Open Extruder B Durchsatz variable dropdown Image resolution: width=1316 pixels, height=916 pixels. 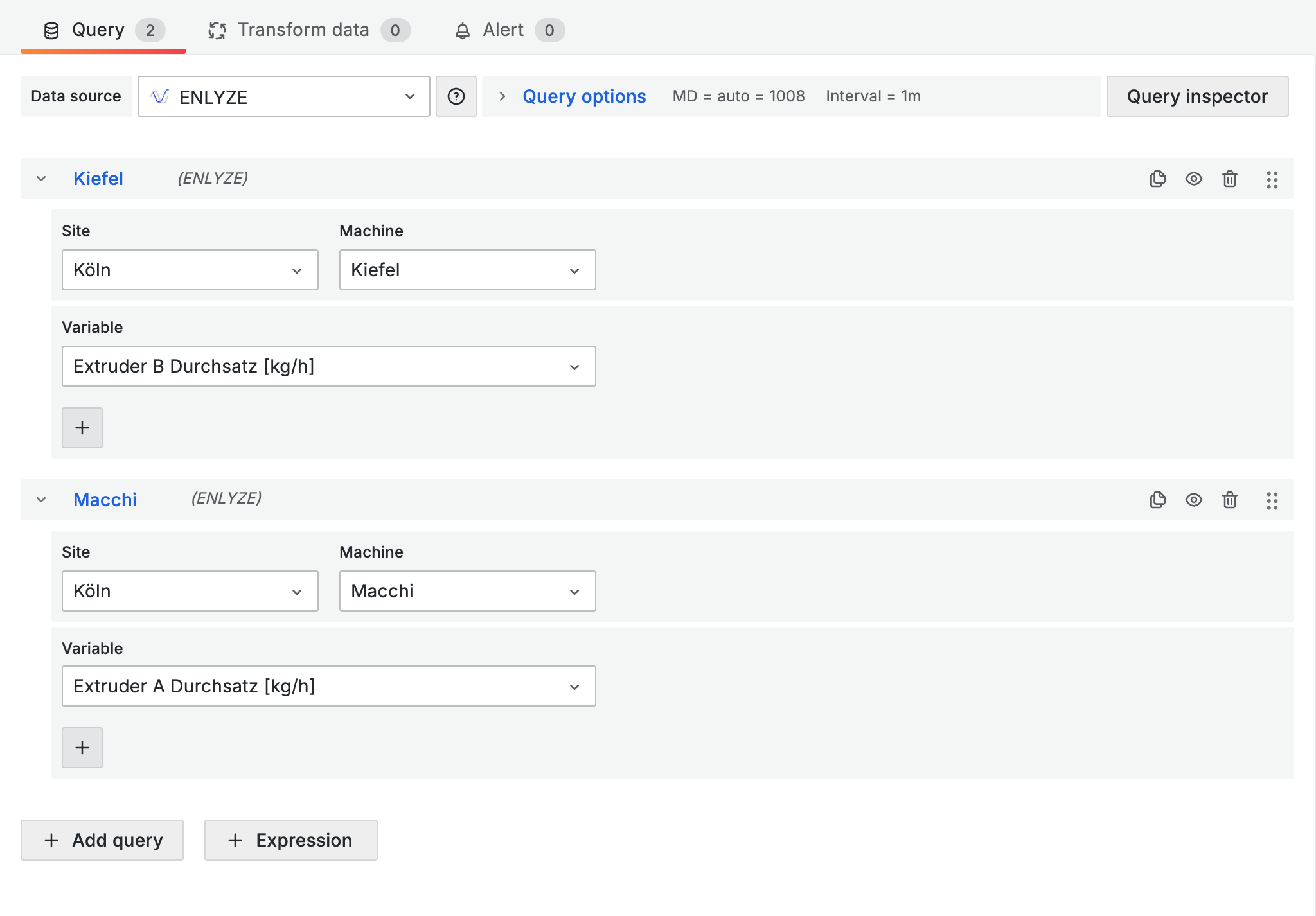click(328, 366)
